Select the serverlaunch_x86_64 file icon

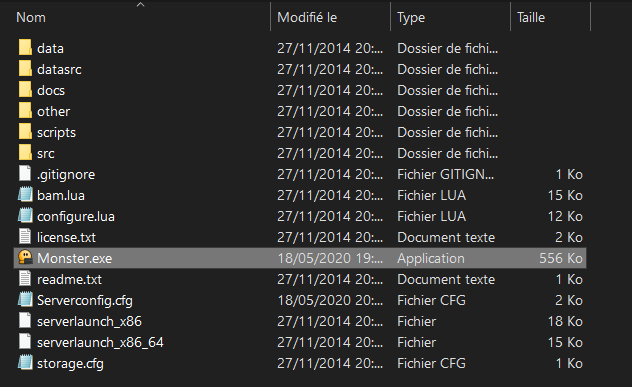25,341
